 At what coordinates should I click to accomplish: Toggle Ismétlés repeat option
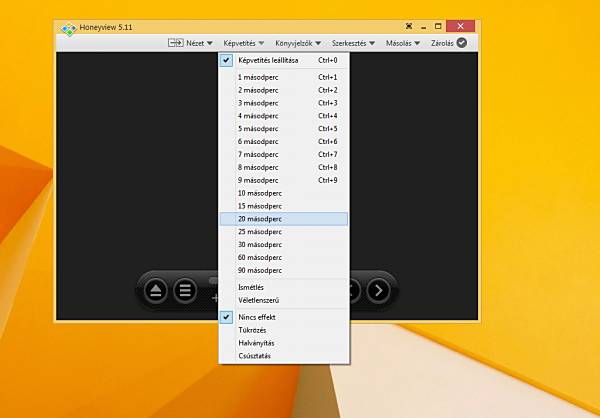pyautogui.click(x=284, y=287)
